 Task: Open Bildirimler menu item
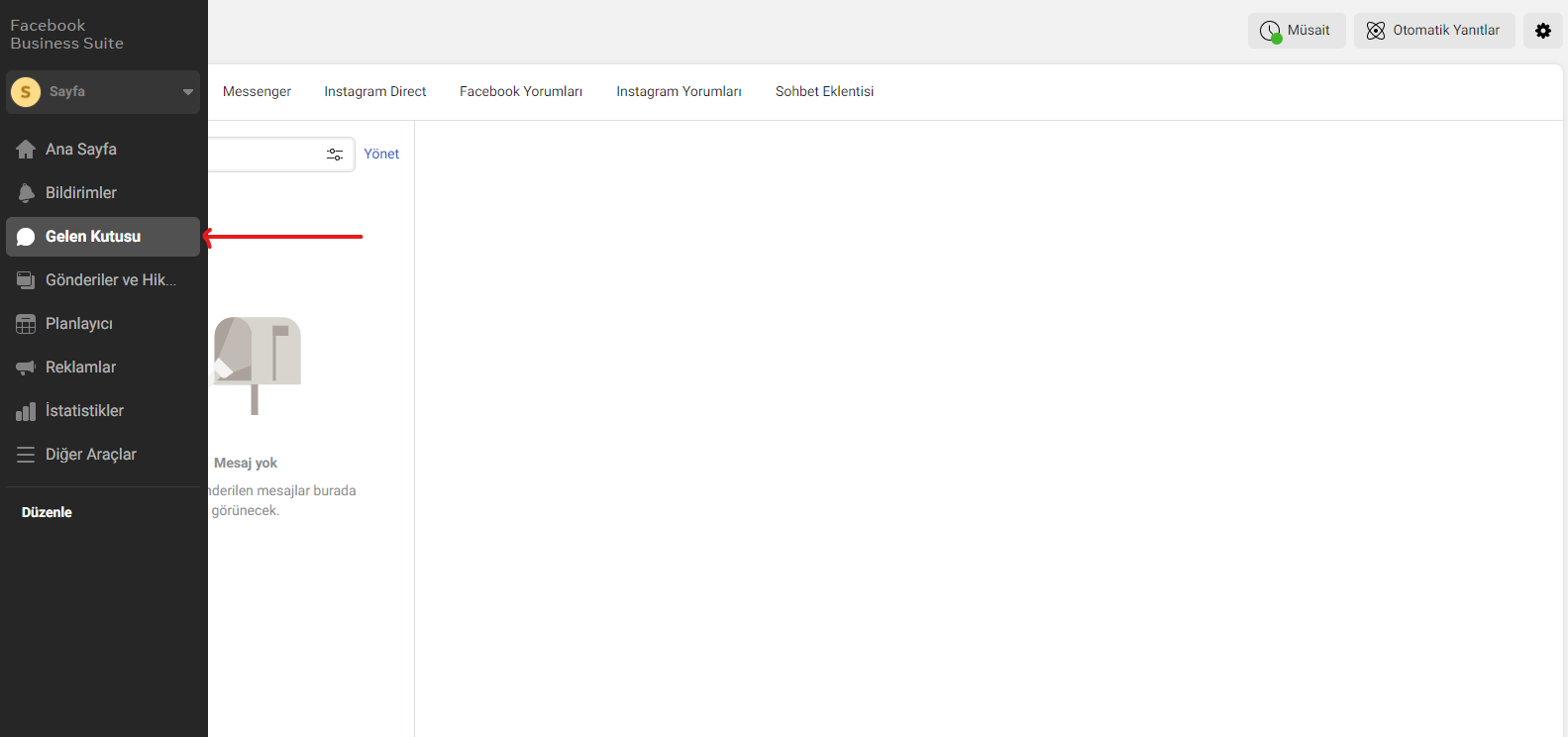103,193
